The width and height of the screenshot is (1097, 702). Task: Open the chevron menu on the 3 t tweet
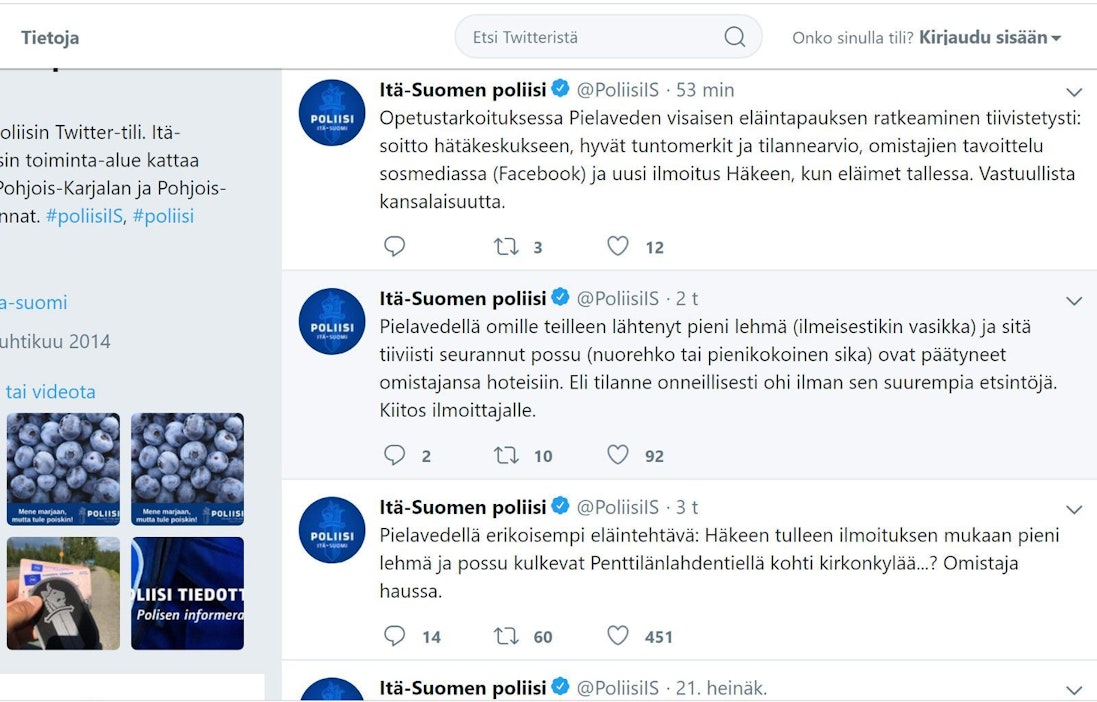tap(1074, 510)
